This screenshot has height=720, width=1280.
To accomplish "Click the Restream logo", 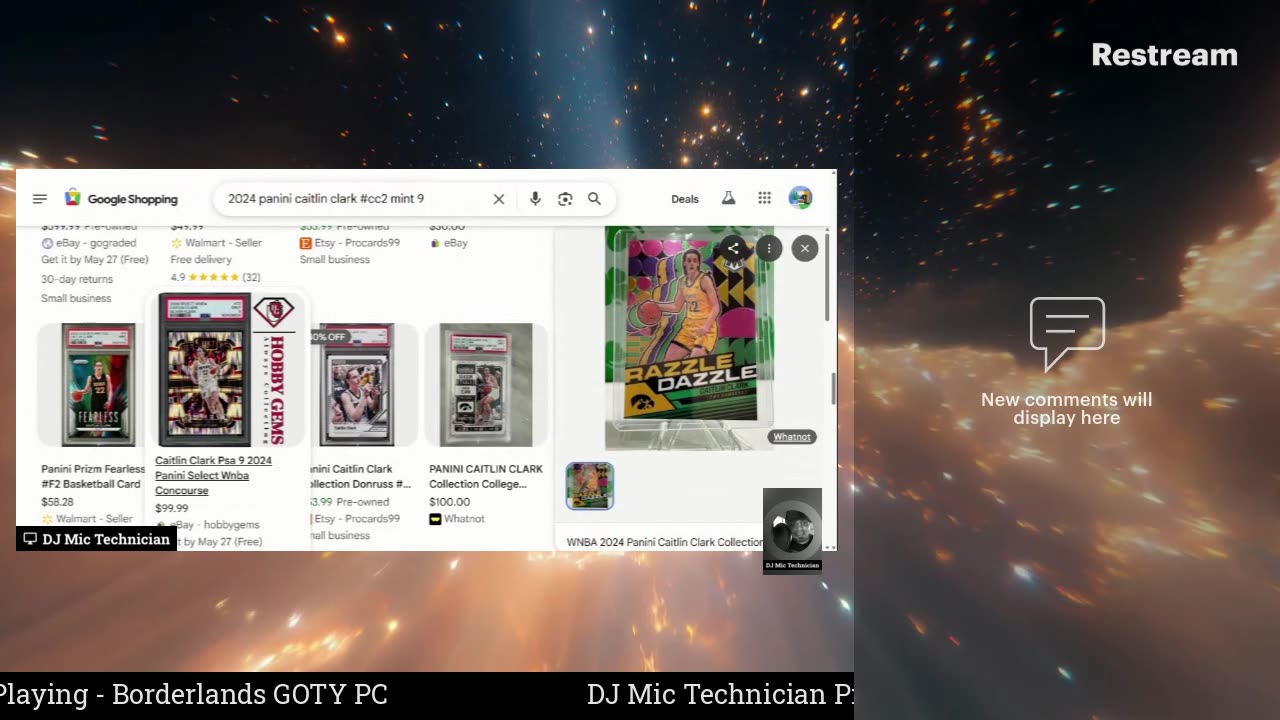I will (x=1164, y=55).
